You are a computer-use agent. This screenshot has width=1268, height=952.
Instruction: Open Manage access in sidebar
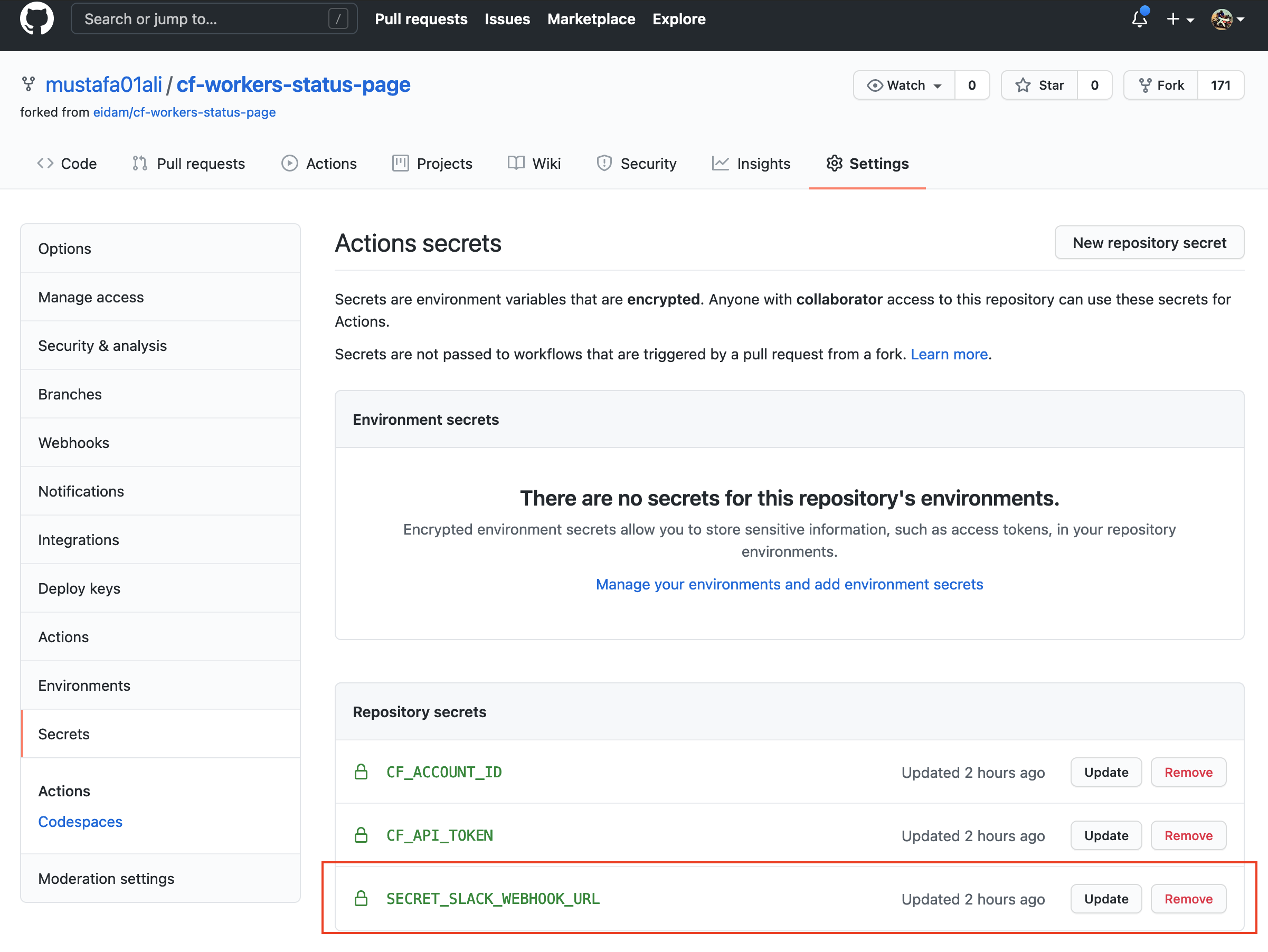[160, 298]
